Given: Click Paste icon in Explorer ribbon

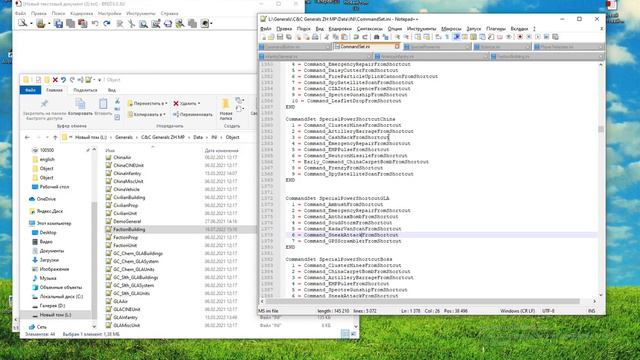Looking at the screenshot, I should [103, 103].
